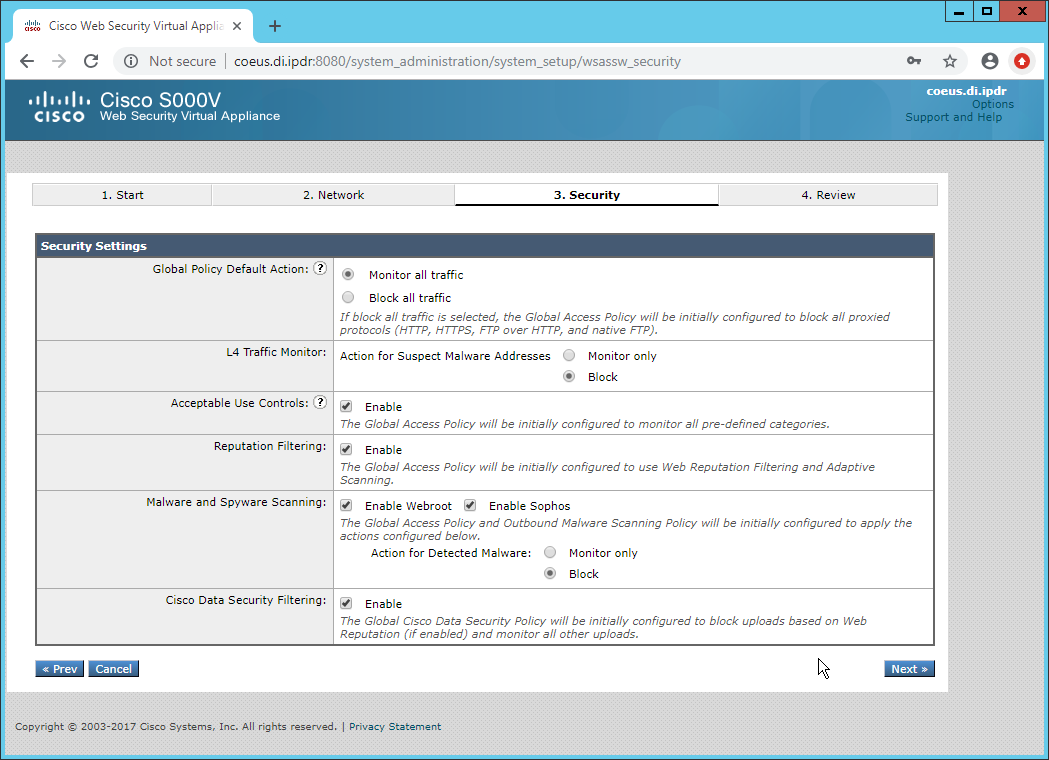
Task: Click the Cancel button
Action: [114, 668]
